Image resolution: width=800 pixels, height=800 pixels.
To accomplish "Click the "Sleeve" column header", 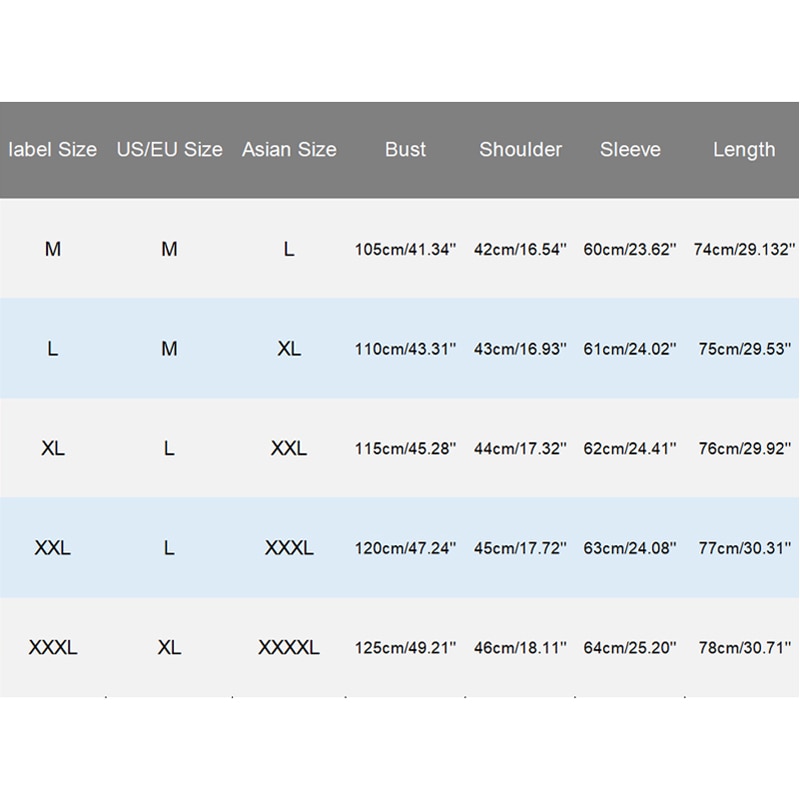I will [630, 150].
